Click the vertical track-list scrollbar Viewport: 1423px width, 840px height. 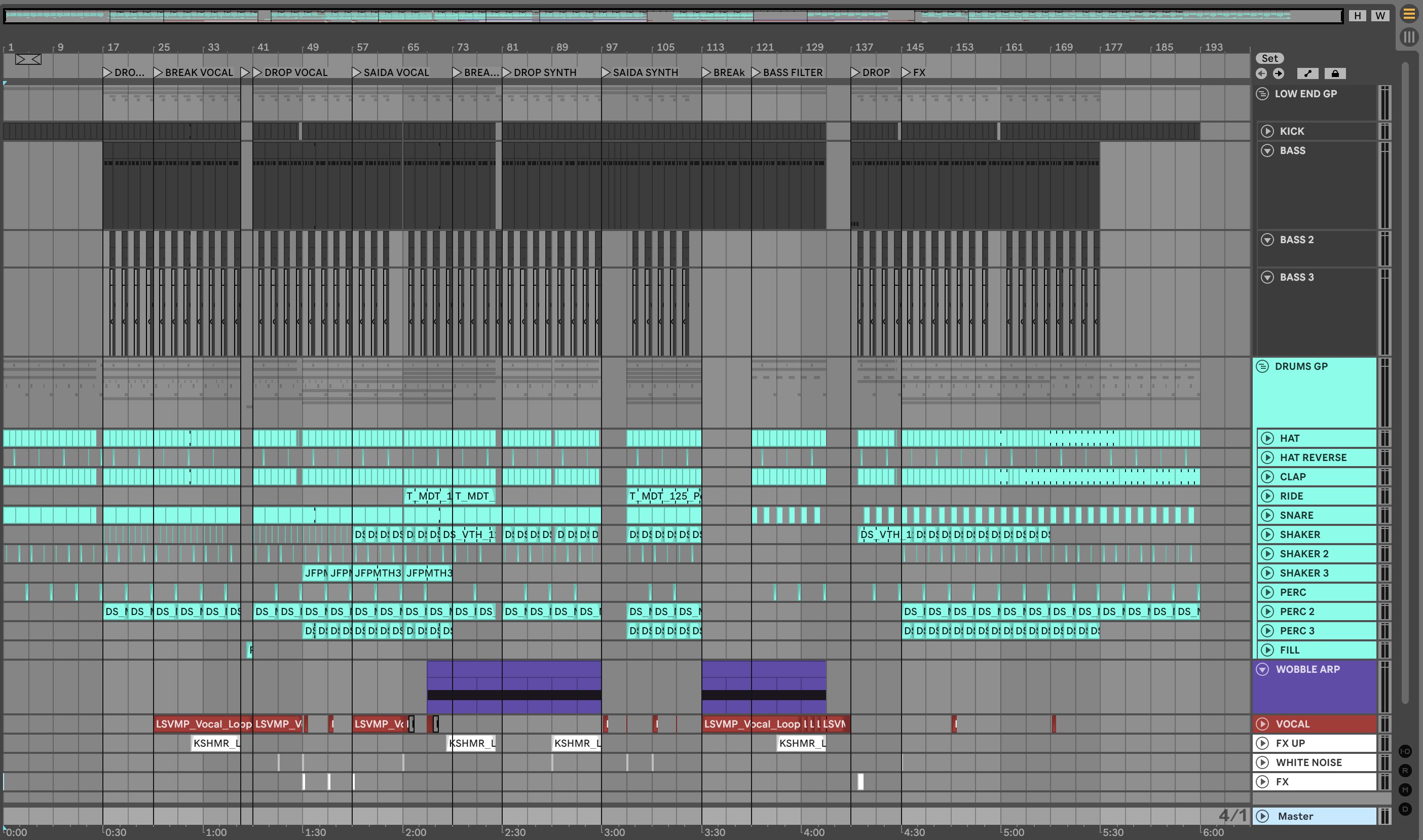[1405, 382]
